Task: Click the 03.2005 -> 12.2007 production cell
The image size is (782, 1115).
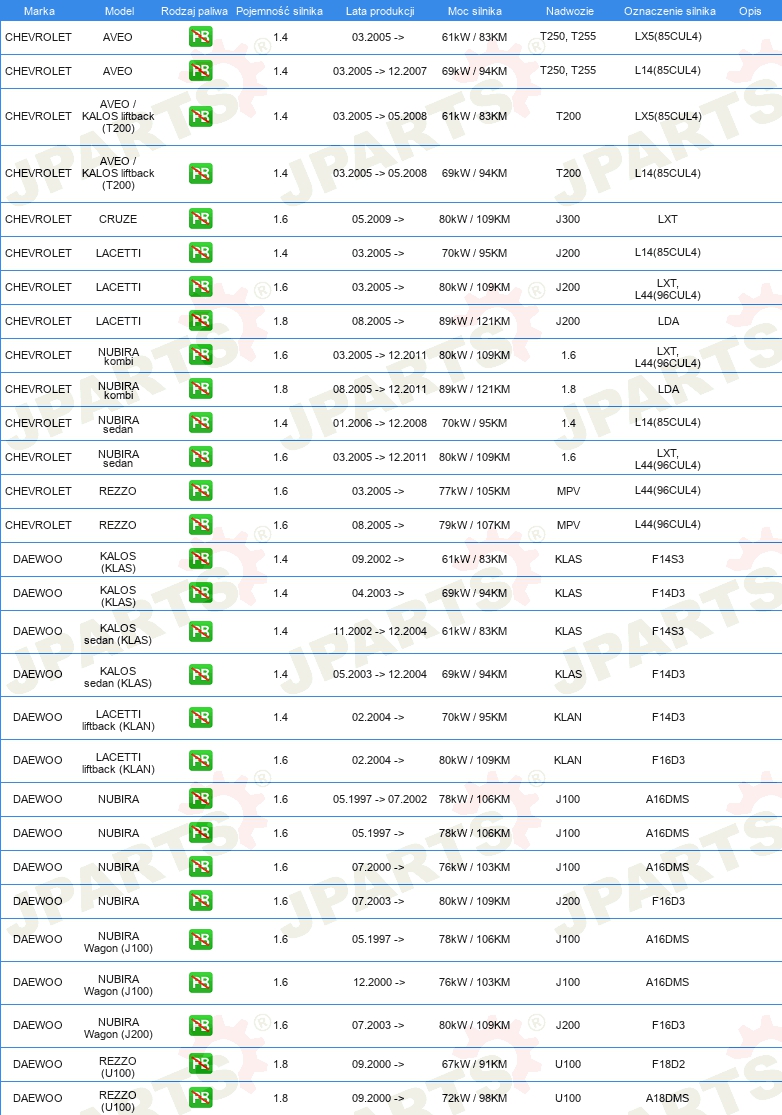Action: (380, 71)
